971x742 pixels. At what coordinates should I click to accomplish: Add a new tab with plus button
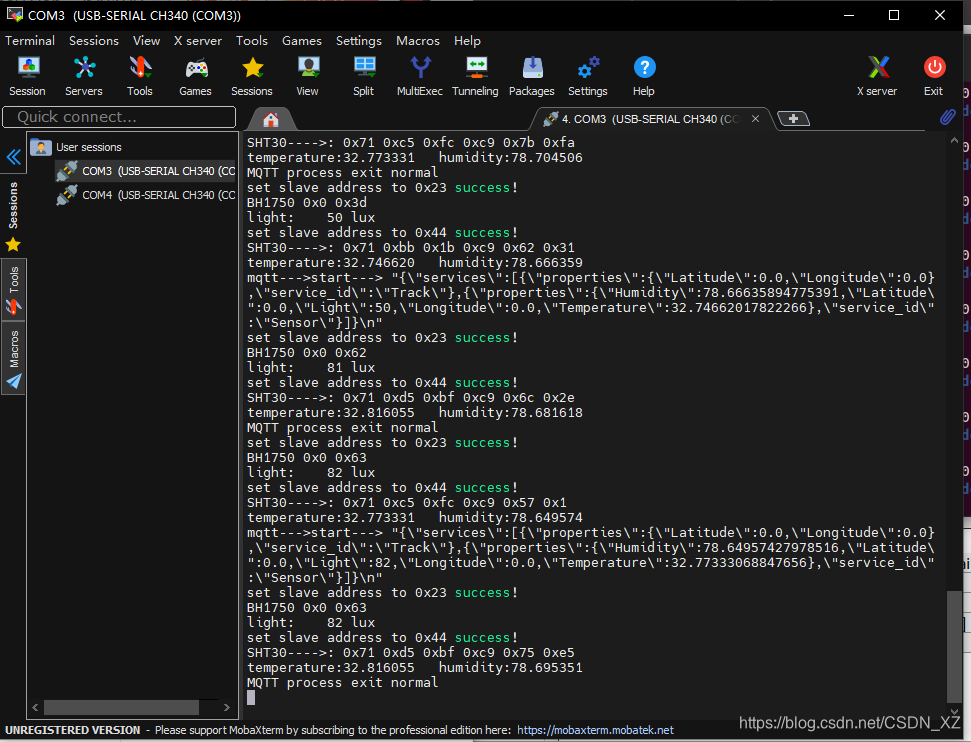(793, 118)
